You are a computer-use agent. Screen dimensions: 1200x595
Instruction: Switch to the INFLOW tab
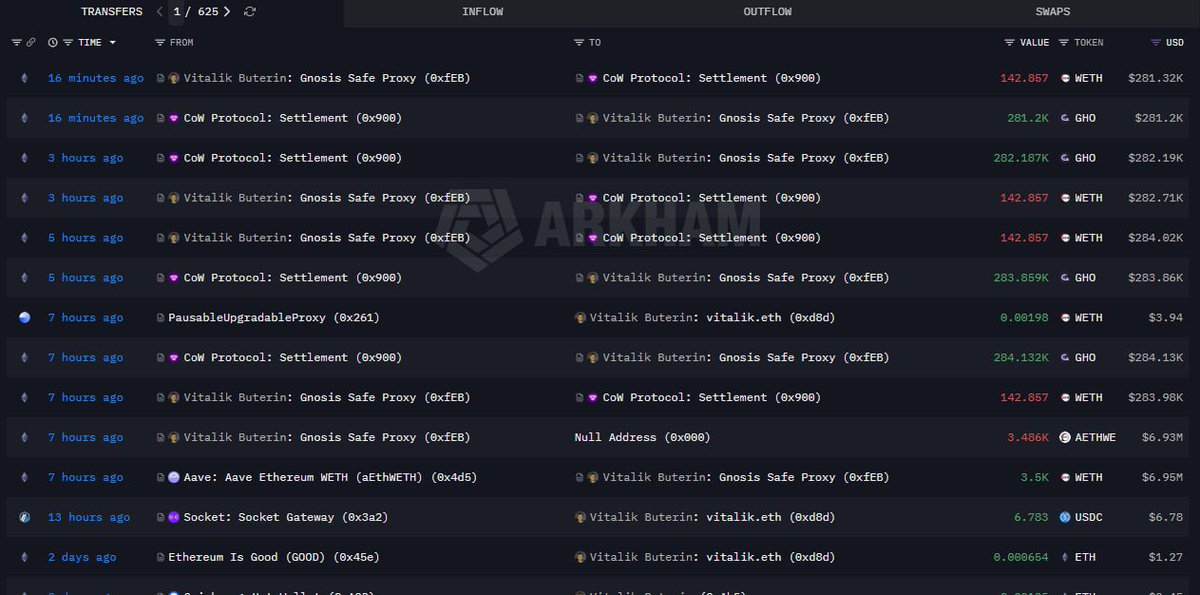pos(482,12)
